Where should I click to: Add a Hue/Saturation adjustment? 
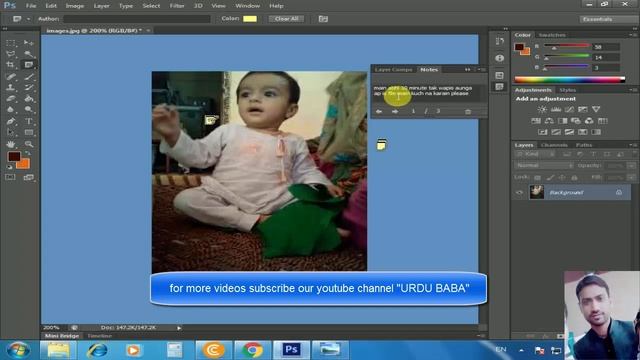(x=536, y=121)
